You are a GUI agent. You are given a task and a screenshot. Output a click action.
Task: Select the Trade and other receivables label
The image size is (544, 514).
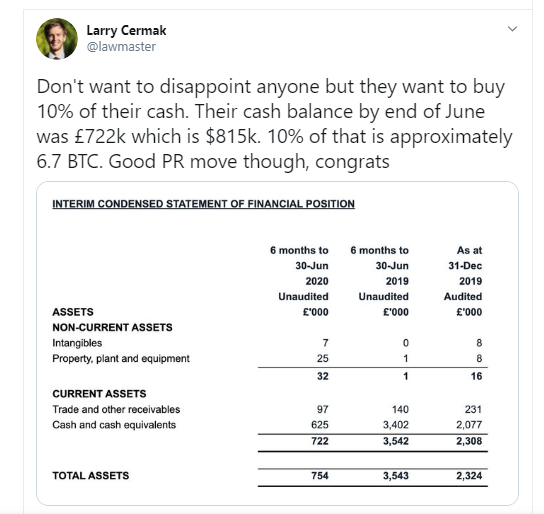116,409
